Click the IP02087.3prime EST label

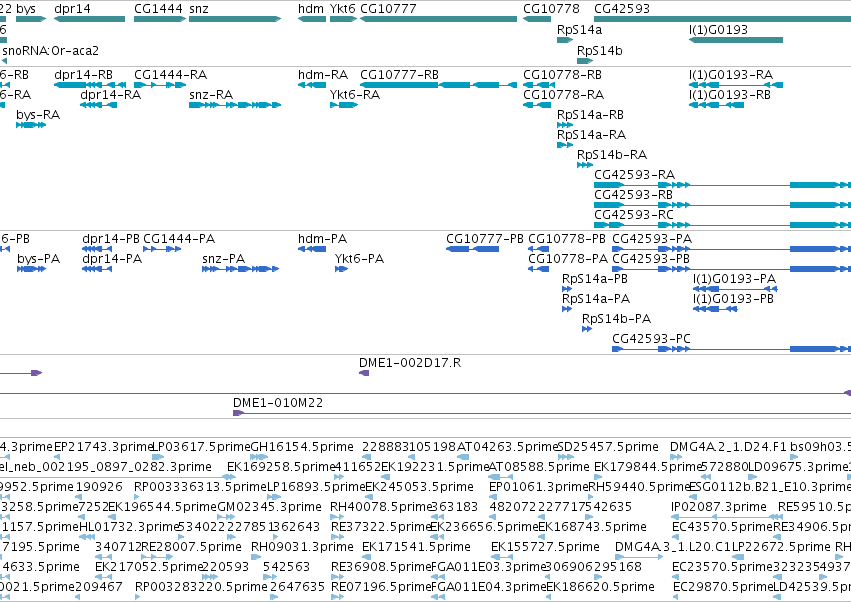(719, 506)
